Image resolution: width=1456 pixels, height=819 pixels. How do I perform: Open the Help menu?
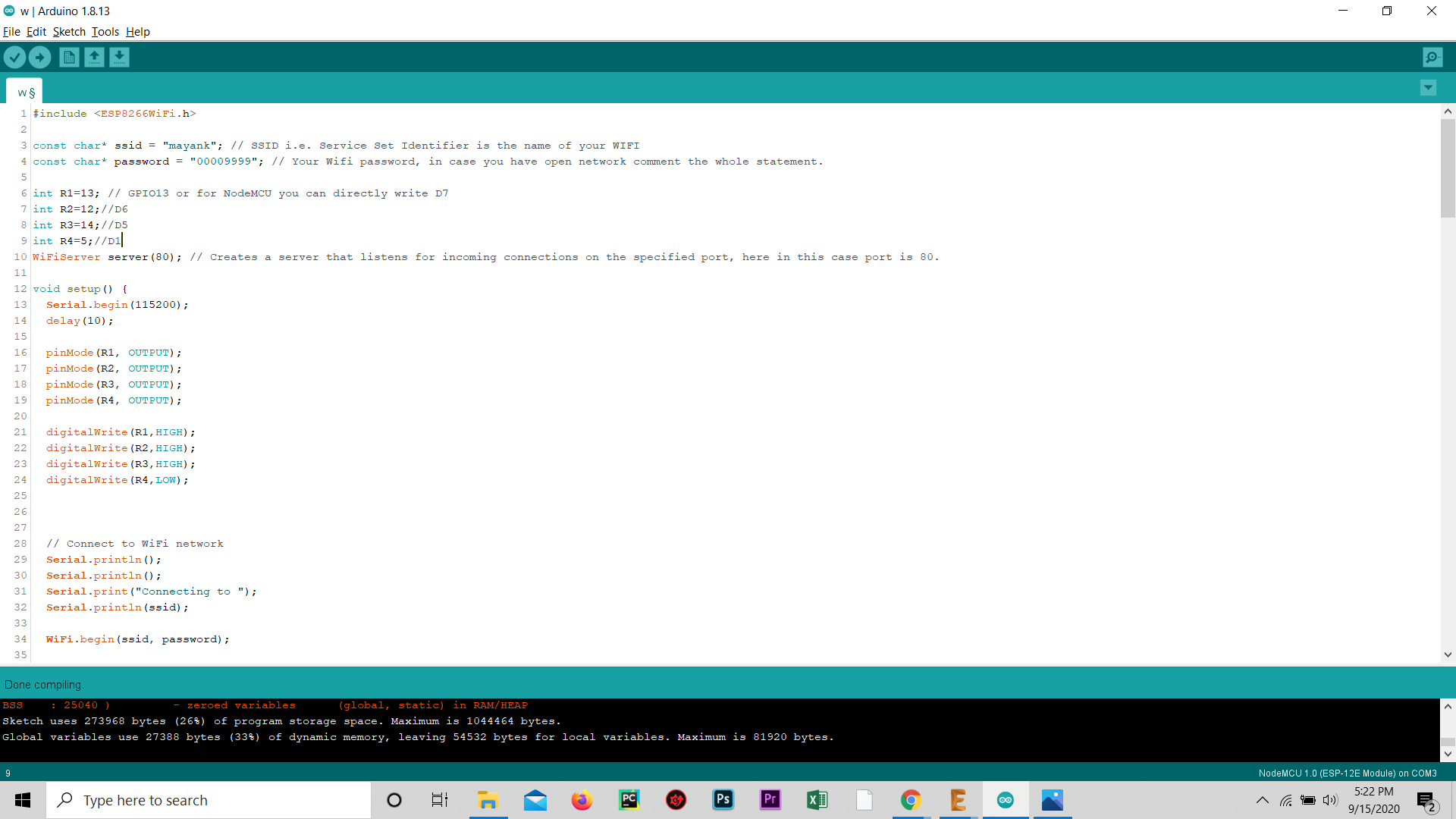[138, 32]
